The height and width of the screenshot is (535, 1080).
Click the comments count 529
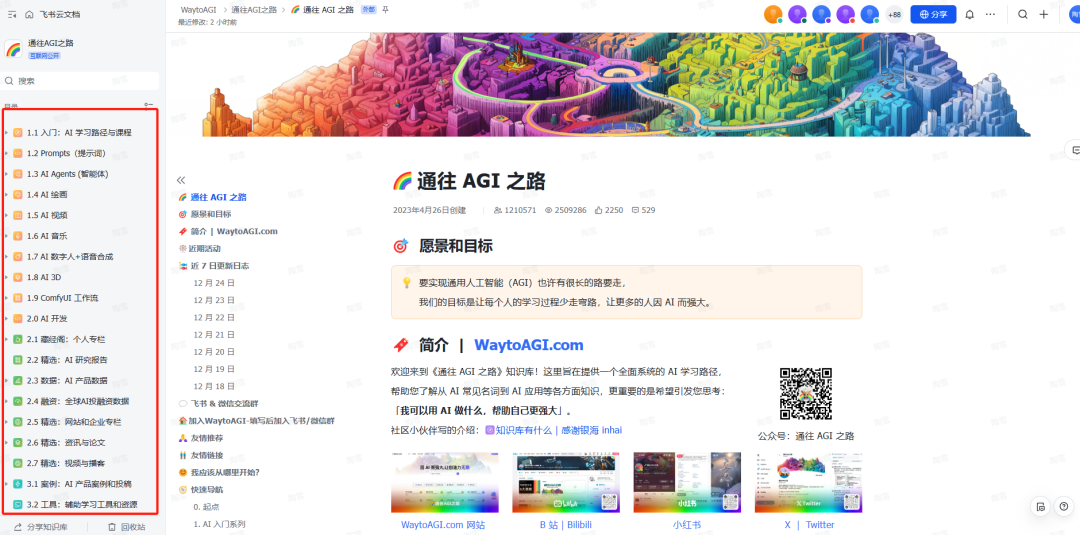tap(643, 210)
